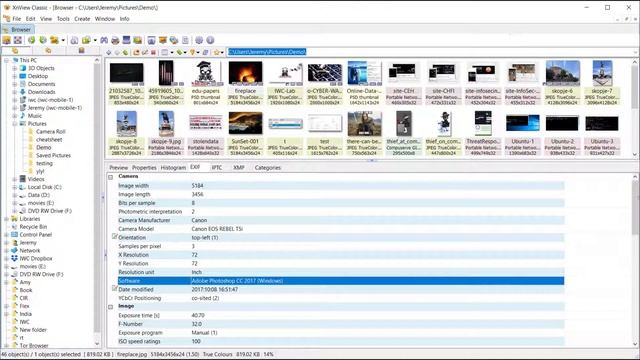This screenshot has width=640, height=360.
Task: Select the skopje-6 thumbnail
Action: click(x=562, y=83)
